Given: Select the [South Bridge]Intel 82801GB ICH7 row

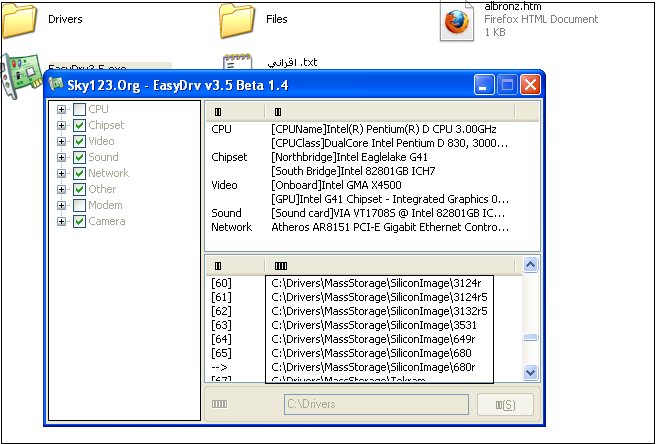Looking at the screenshot, I should pyautogui.click(x=360, y=171).
